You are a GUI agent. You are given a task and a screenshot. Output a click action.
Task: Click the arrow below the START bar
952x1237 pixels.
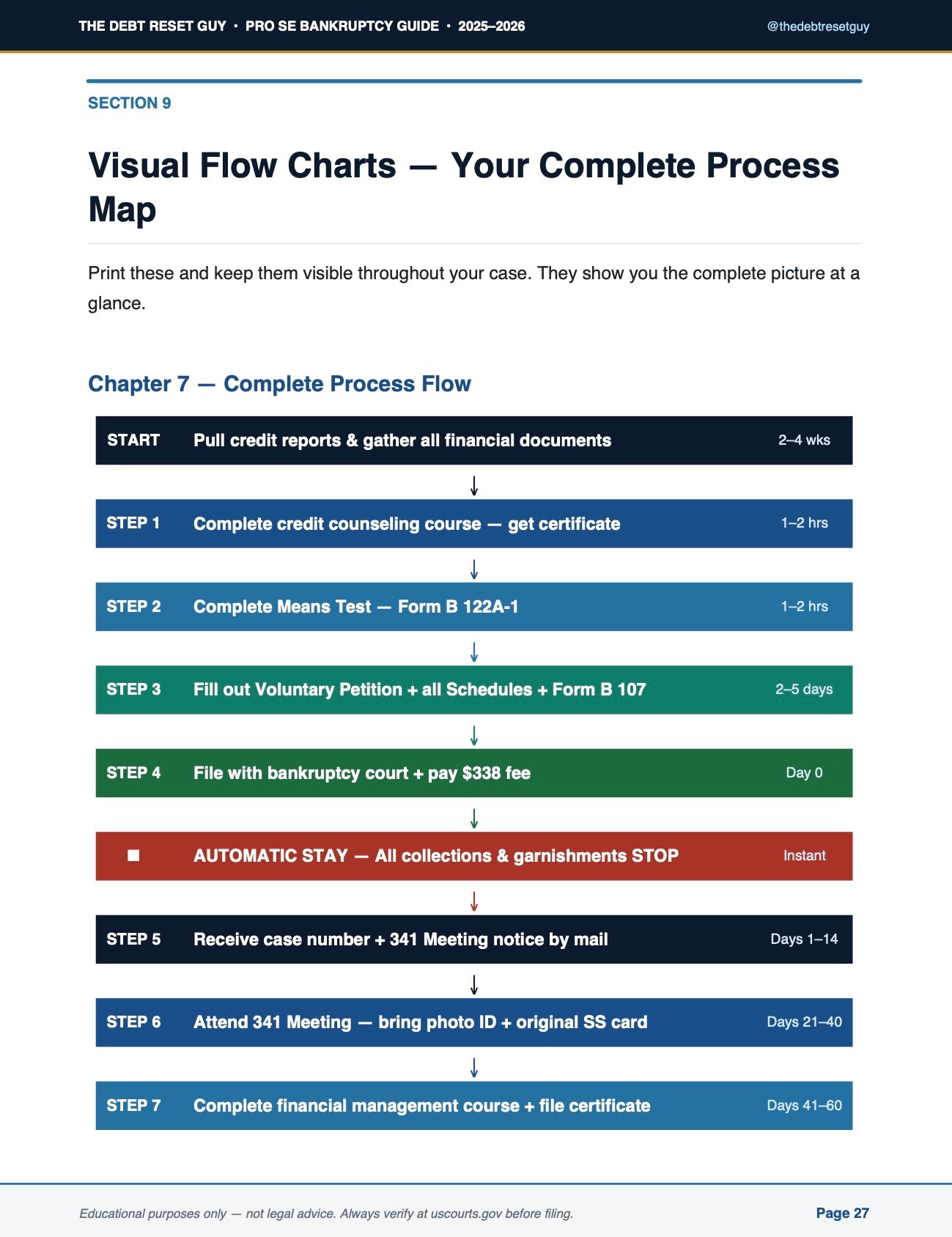point(474,486)
